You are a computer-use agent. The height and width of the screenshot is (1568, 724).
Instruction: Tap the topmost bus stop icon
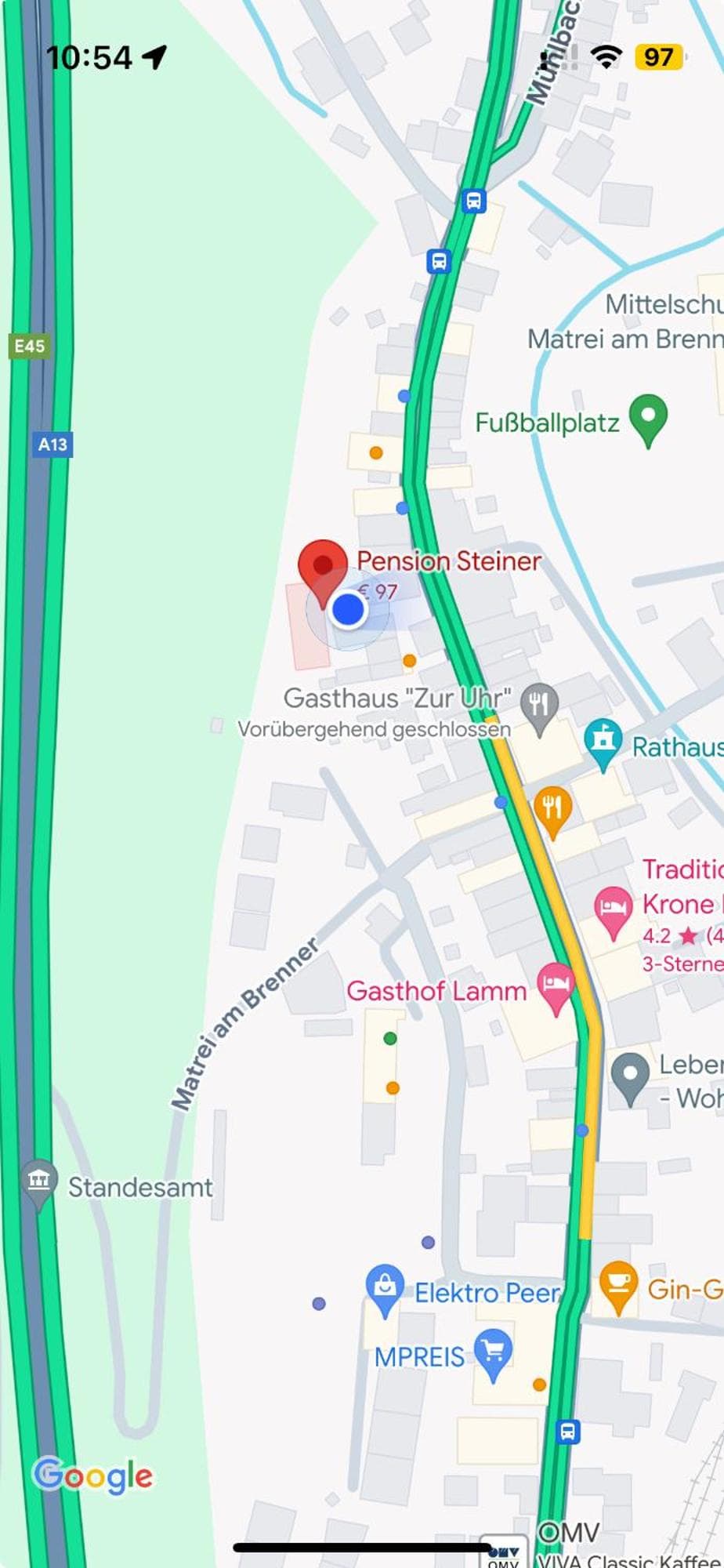pyautogui.click(x=473, y=201)
